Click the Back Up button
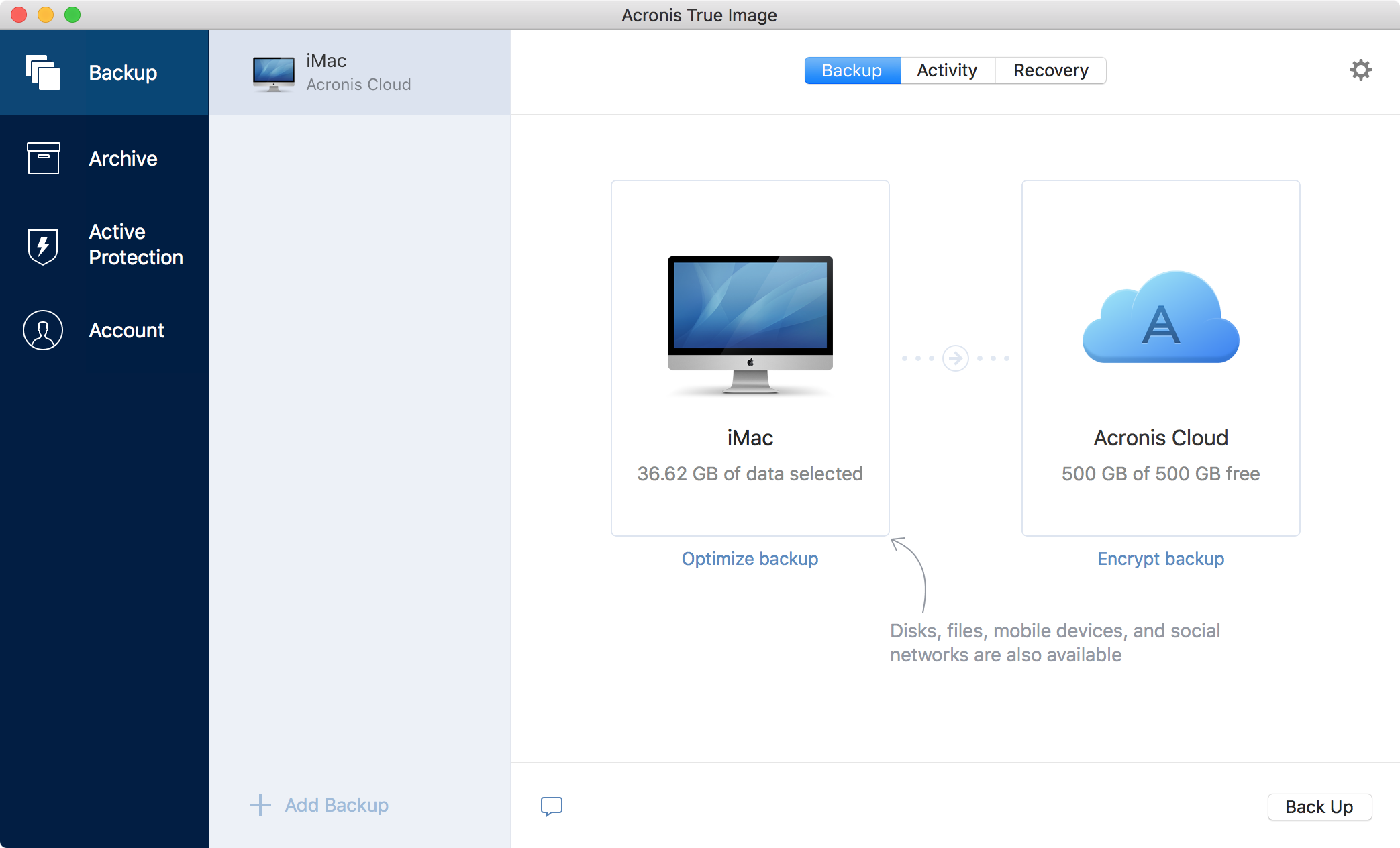The height and width of the screenshot is (848, 1400). [x=1323, y=806]
